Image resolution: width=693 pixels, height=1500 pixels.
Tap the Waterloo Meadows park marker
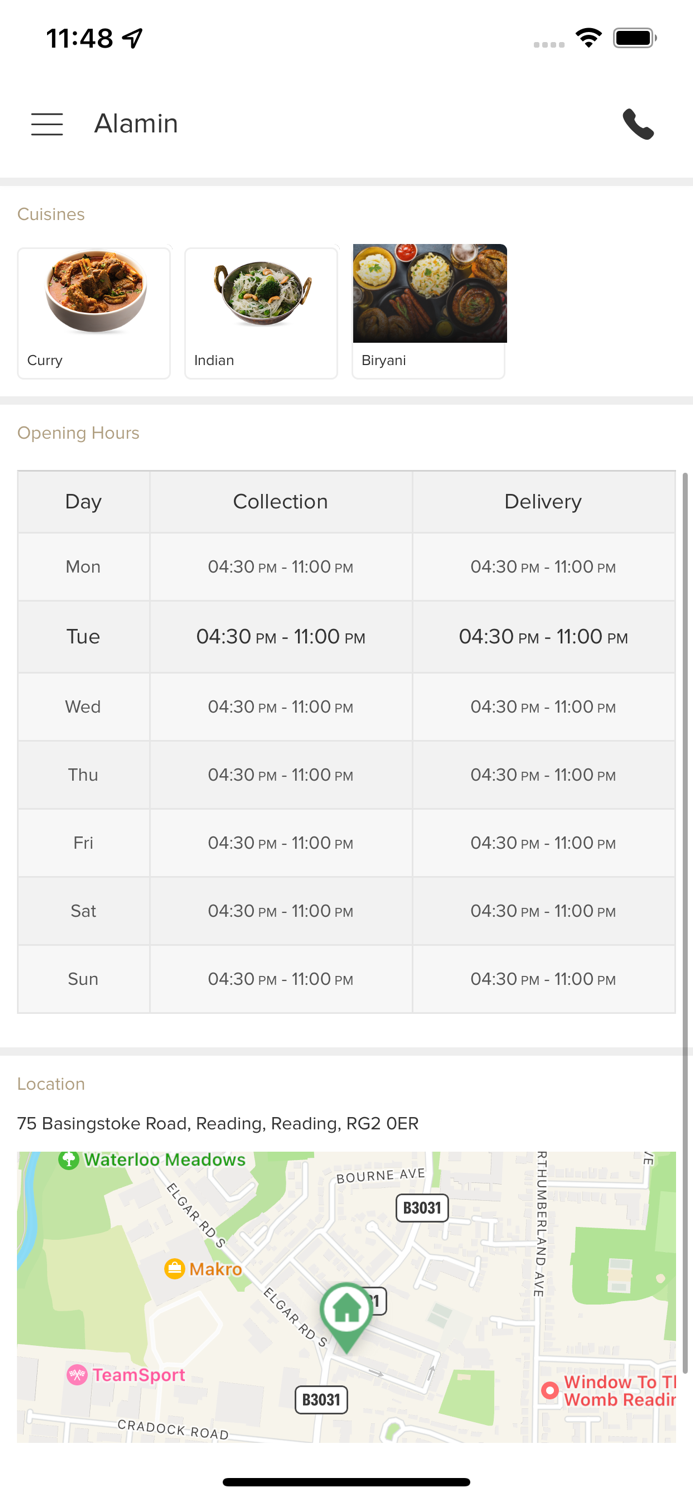coord(69,1160)
